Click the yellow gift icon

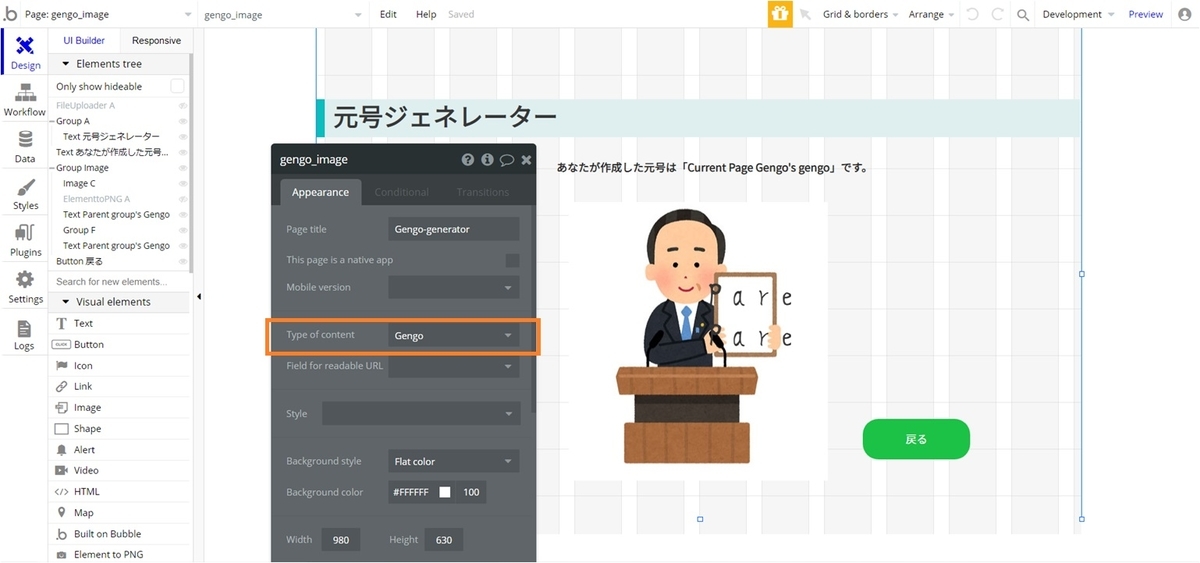coord(779,14)
